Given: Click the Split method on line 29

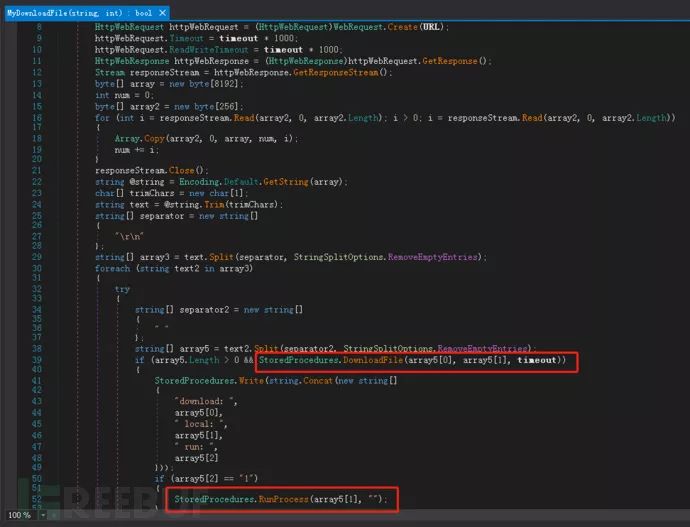Looking at the screenshot, I should 221,257.
